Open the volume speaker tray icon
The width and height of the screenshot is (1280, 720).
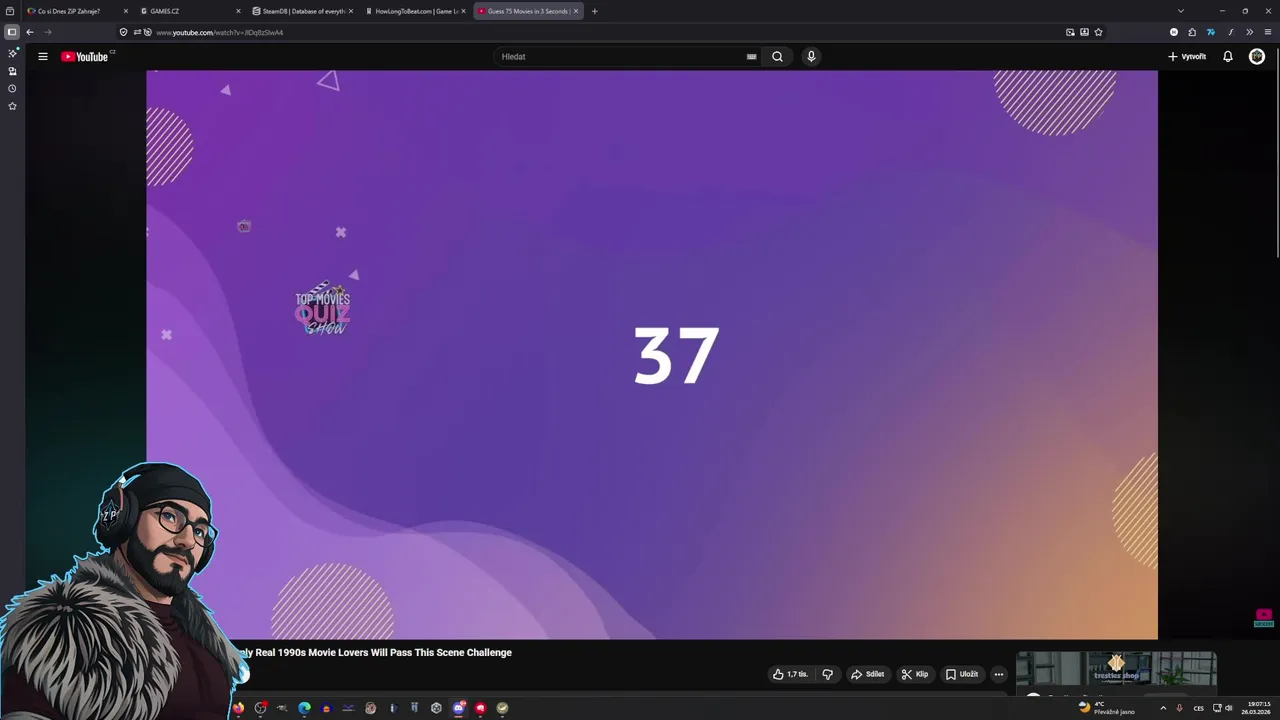(x=1229, y=708)
